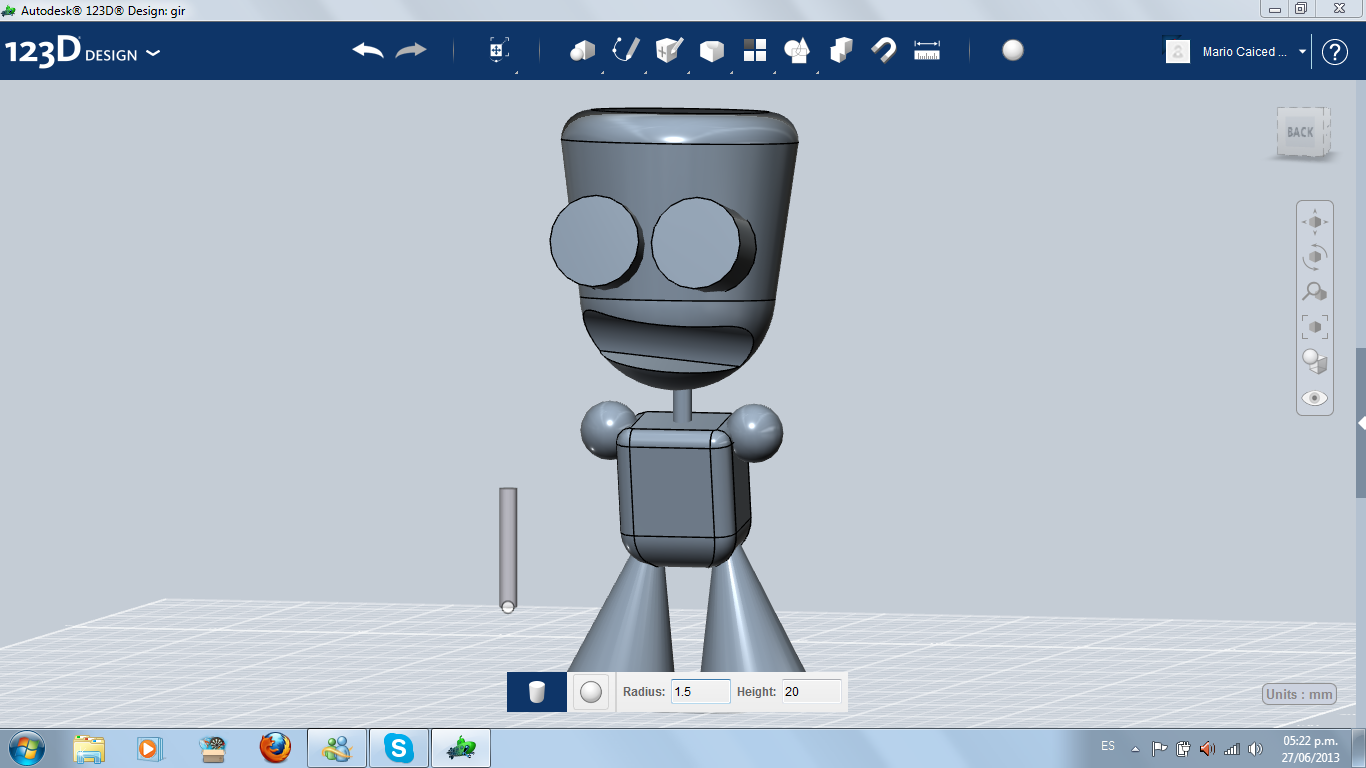Viewport: 1366px width, 768px height.
Task: Show hidden system tray icons
Action: 1135,748
